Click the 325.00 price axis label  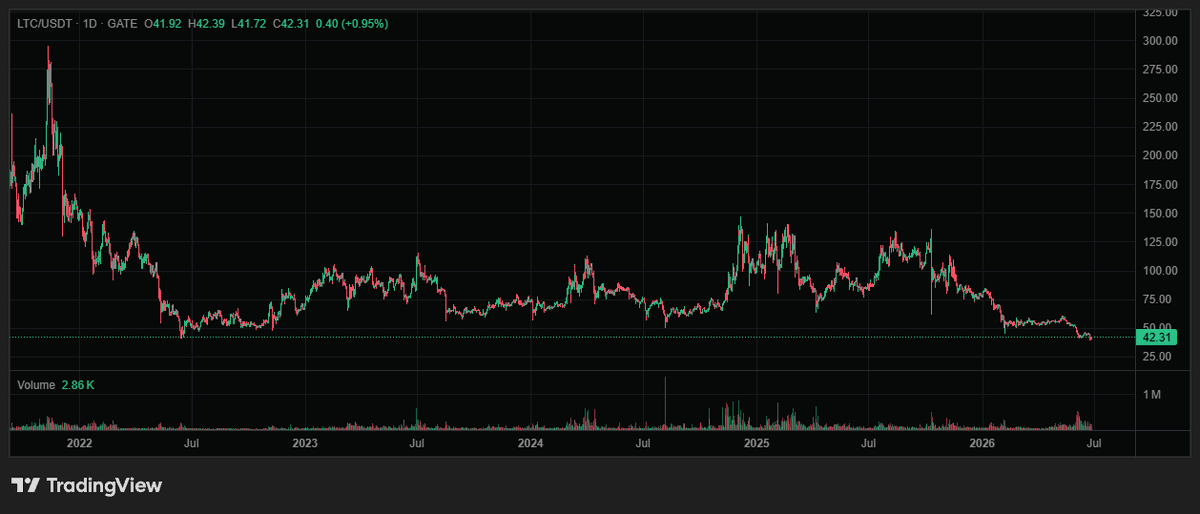pyautogui.click(x=1159, y=12)
